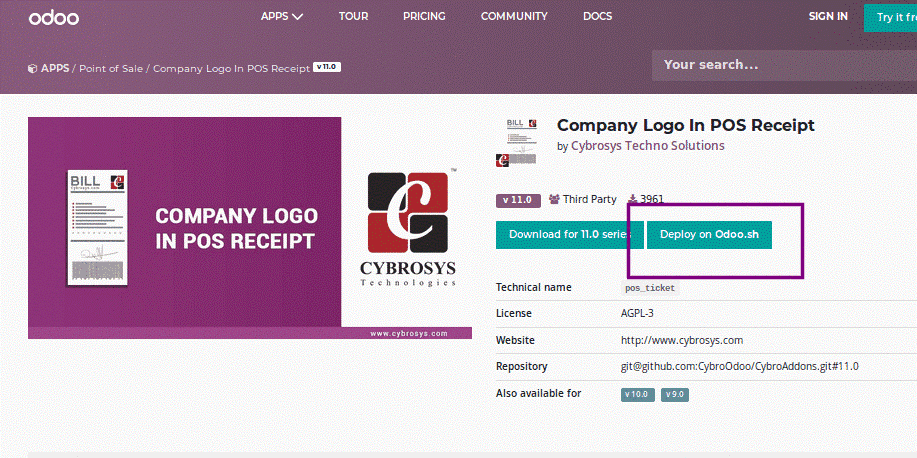Open the Point of Sale breadcrumb
Screen dimensions: 917x458
pos(111,68)
